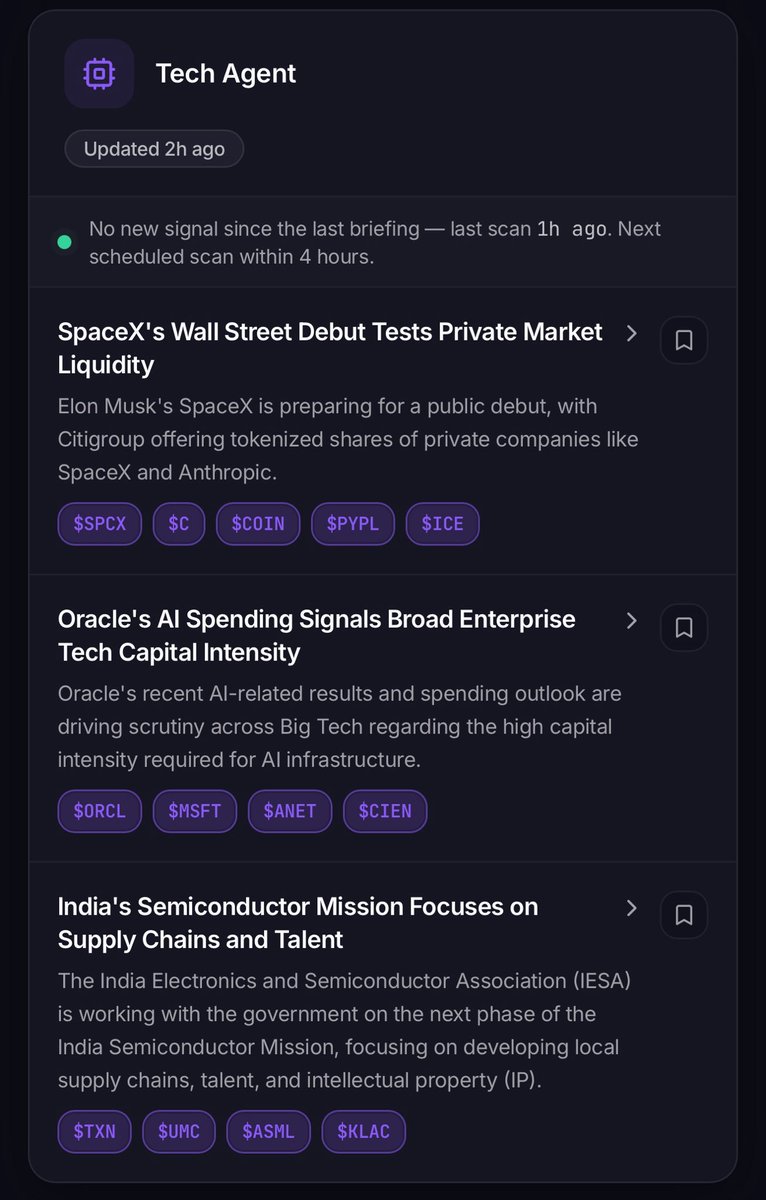766x1200 pixels.
Task: Select the $COIN ticker tag
Action: (258, 524)
